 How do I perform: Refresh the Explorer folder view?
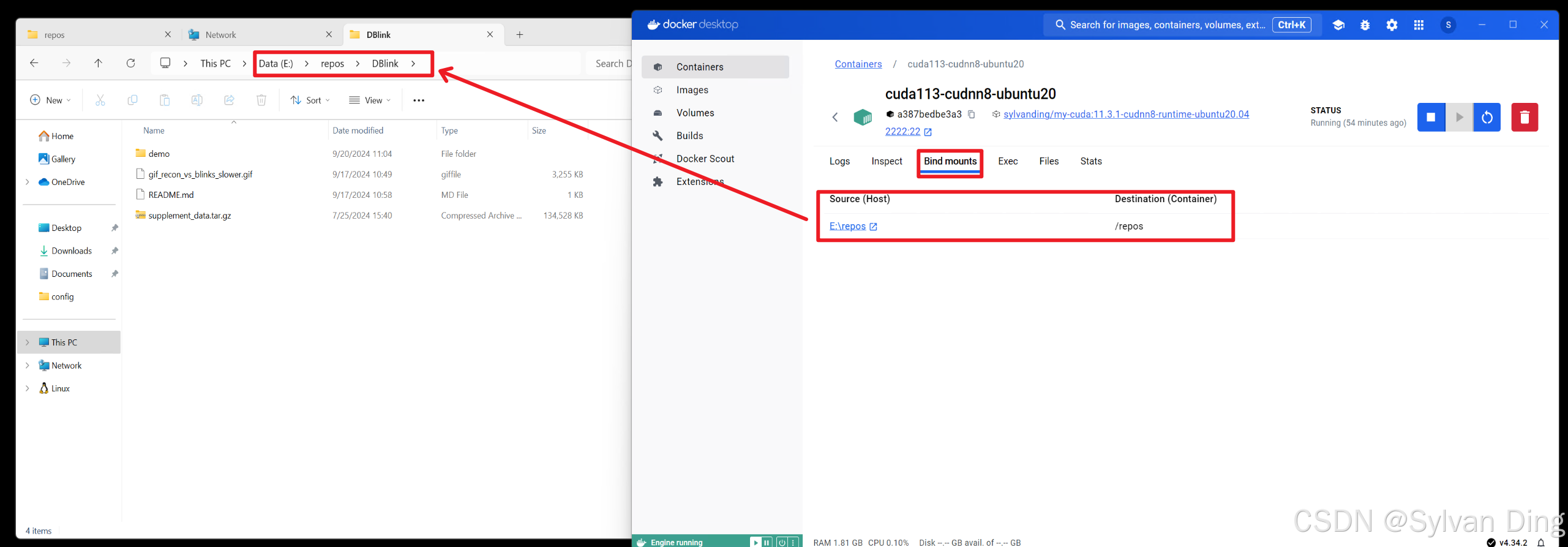(130, 63)
